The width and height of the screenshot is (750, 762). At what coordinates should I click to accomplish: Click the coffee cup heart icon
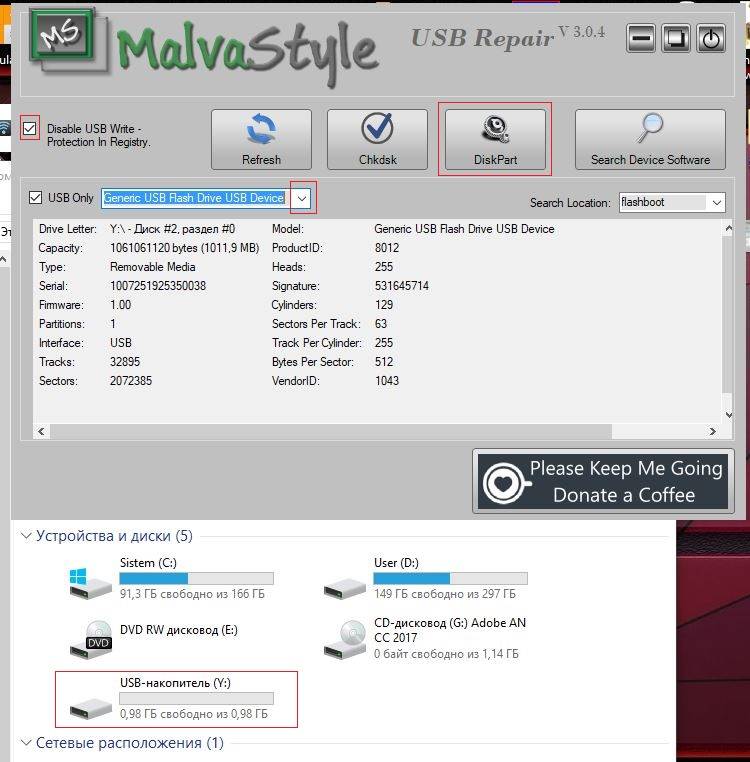coord(505,484)
